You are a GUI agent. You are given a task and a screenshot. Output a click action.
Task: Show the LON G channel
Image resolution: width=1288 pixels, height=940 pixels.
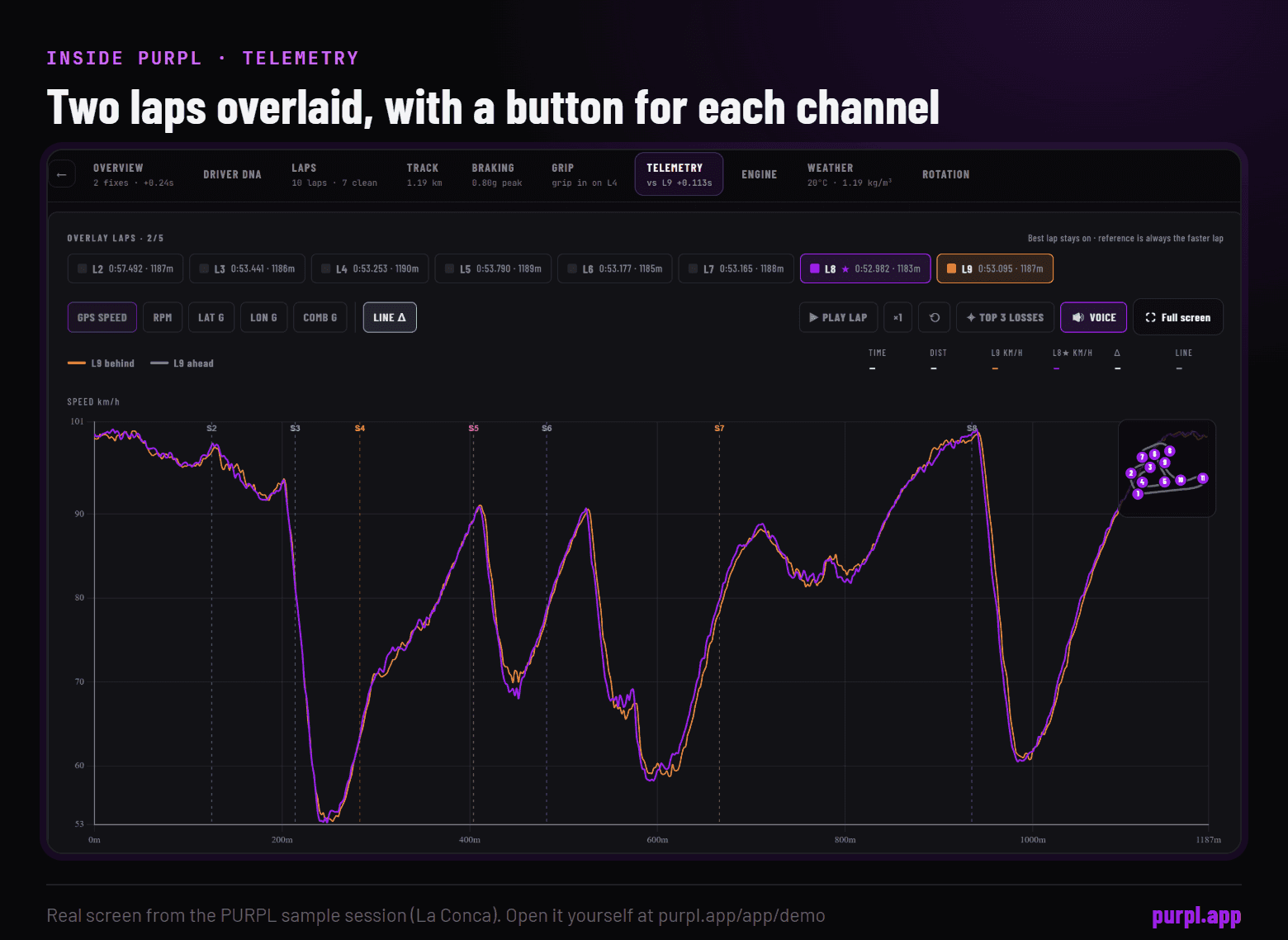tap(263, 317)
